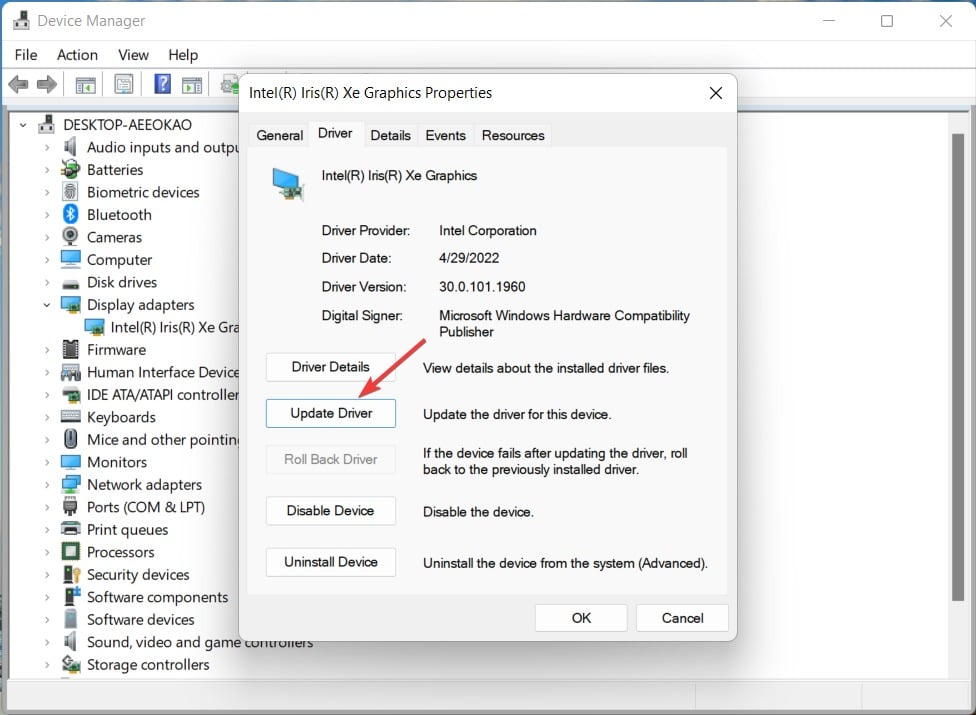Open the Action menu
Viewport: 976px width, 715px height.
tap(77, 55)
